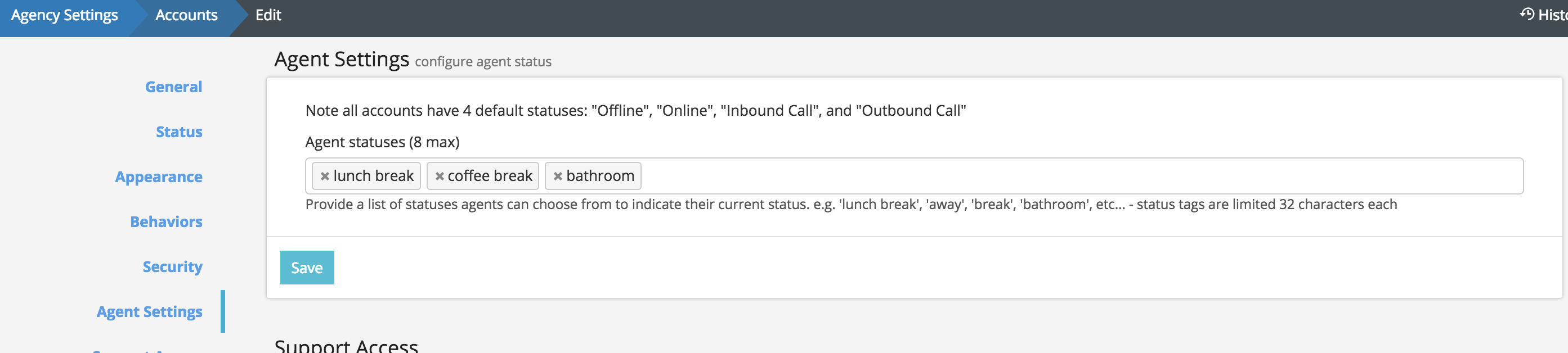Navigate to the Appearance section
Image resolution: width=1568 pixels, height=353 pixels.
click(x=159, y=177)
